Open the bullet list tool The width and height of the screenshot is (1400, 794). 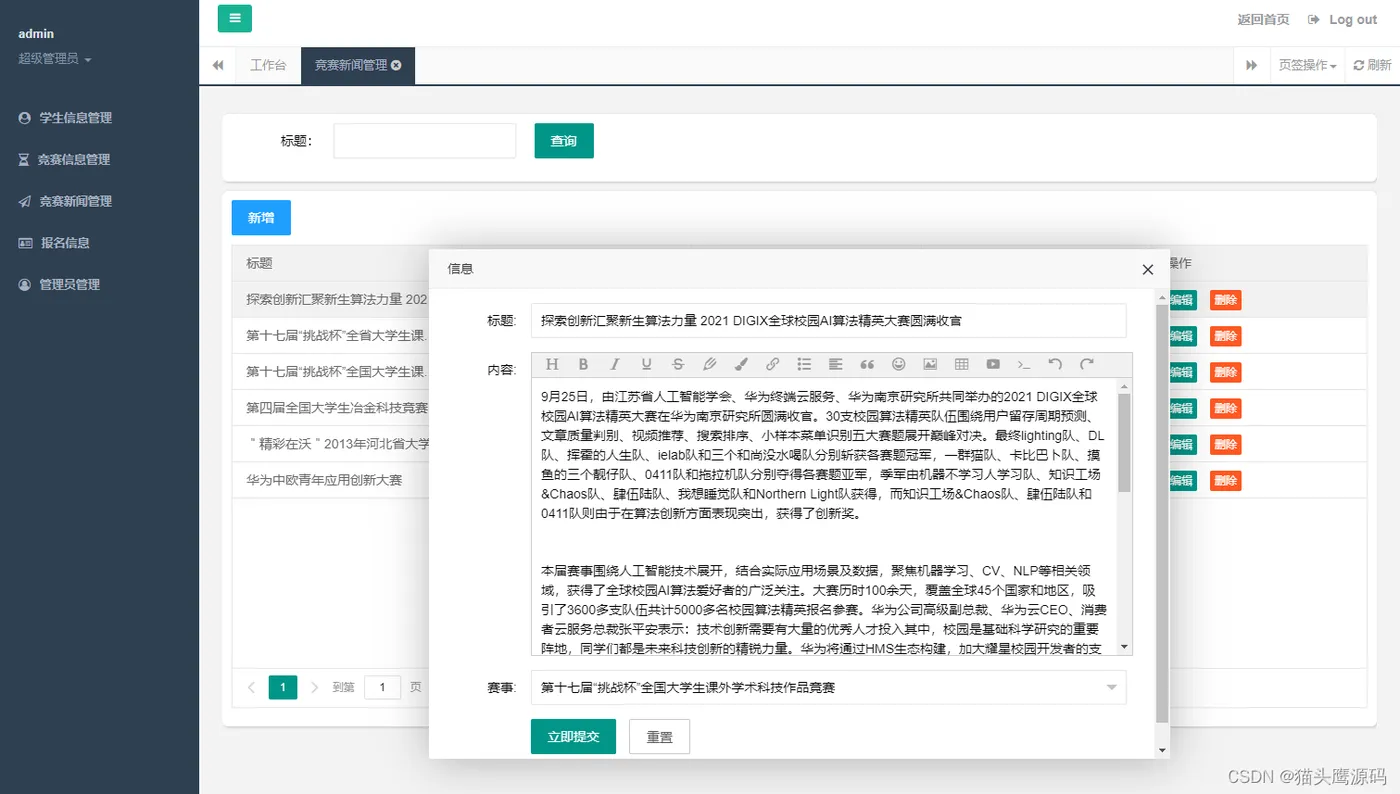[804, 364]
